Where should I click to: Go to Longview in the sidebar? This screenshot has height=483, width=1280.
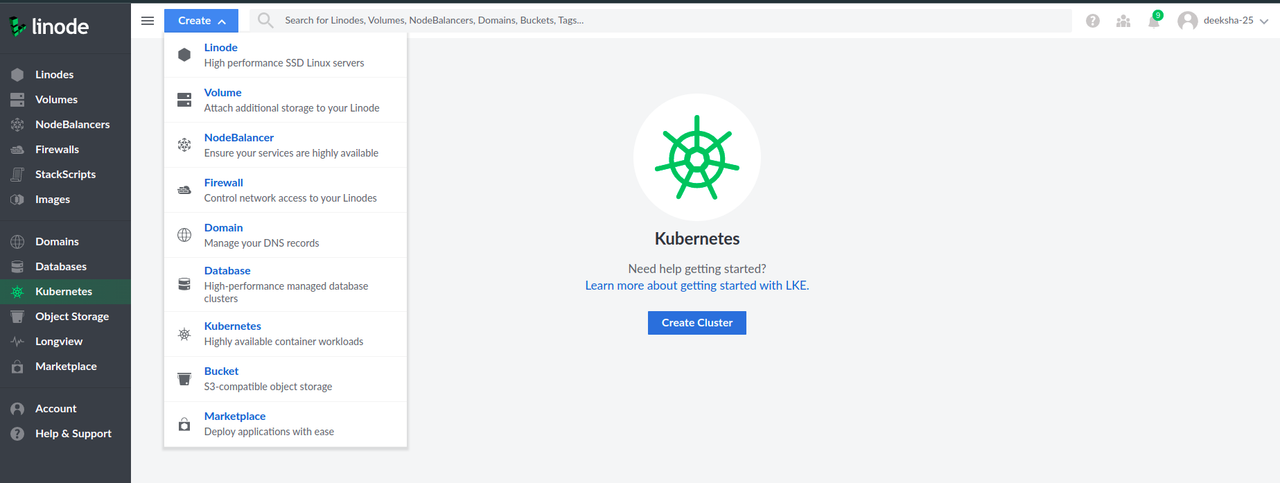pyautogui.click(x=65, y=342)
